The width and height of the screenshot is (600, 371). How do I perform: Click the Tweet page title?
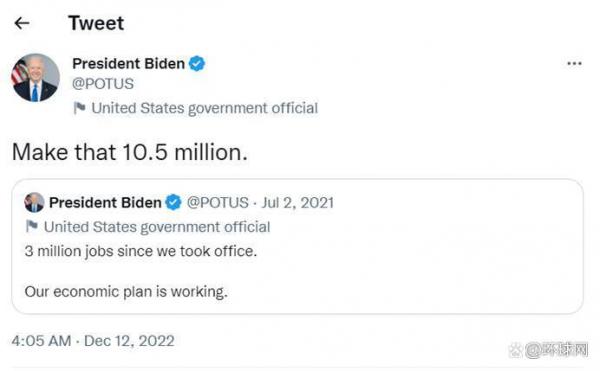[x=96, y=23]
